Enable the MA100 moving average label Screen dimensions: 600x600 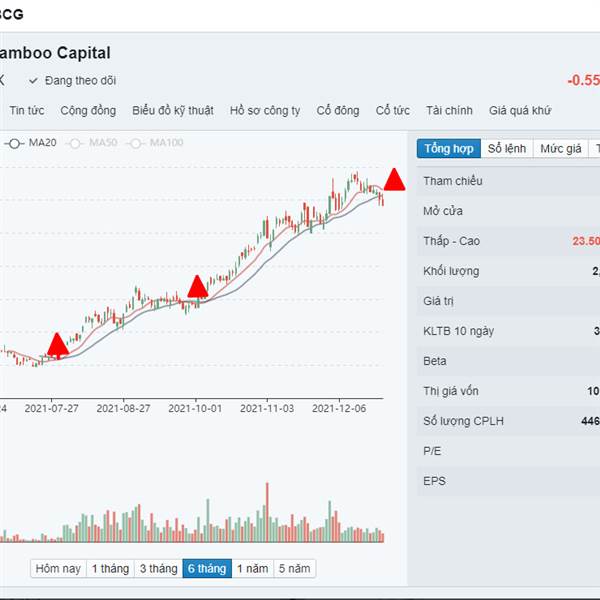click(x=166, y=144)
